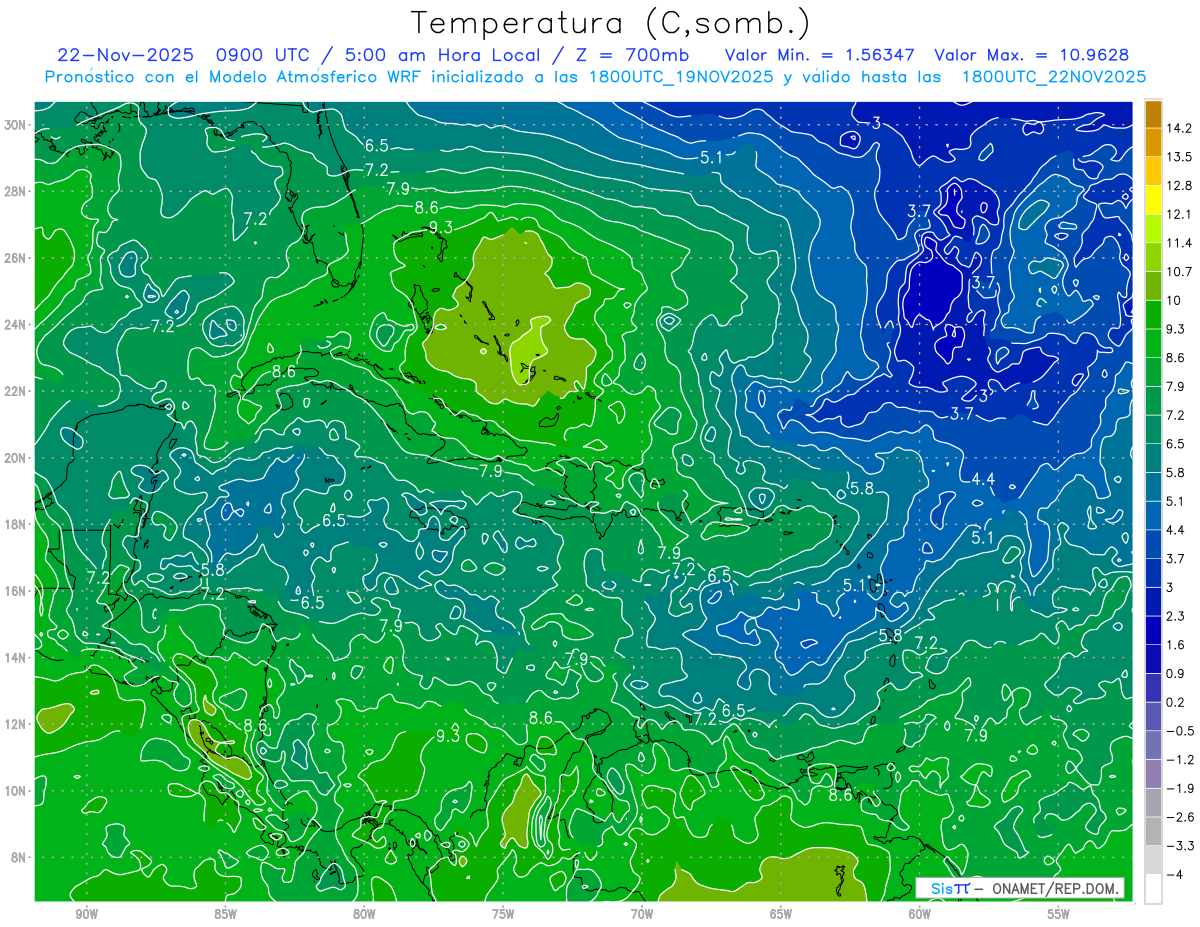Click the "20N" latitude axis label
Image resolution: width=1200 pixels, height=927 pixels.
click(17, 458)
